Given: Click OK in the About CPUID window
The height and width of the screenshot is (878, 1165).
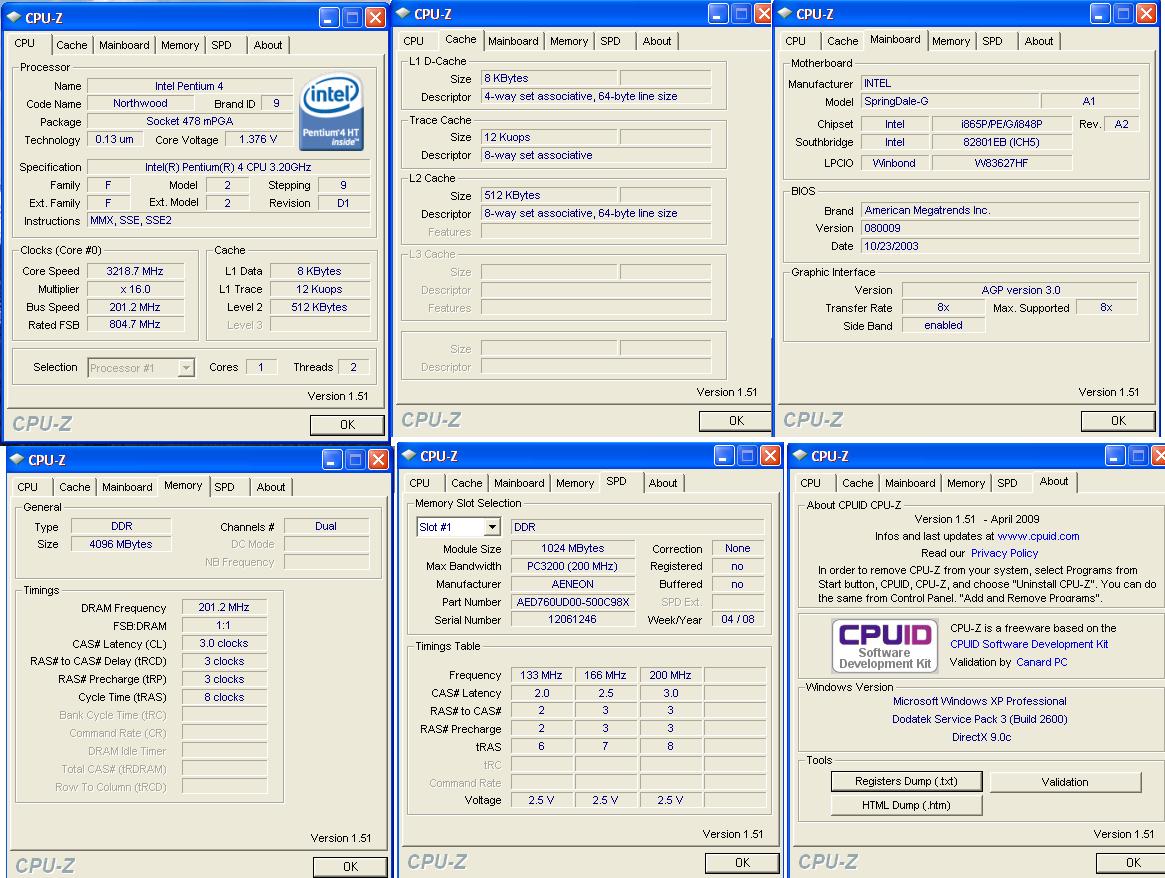Looking at the screenshot, I should pos(1133,863).
